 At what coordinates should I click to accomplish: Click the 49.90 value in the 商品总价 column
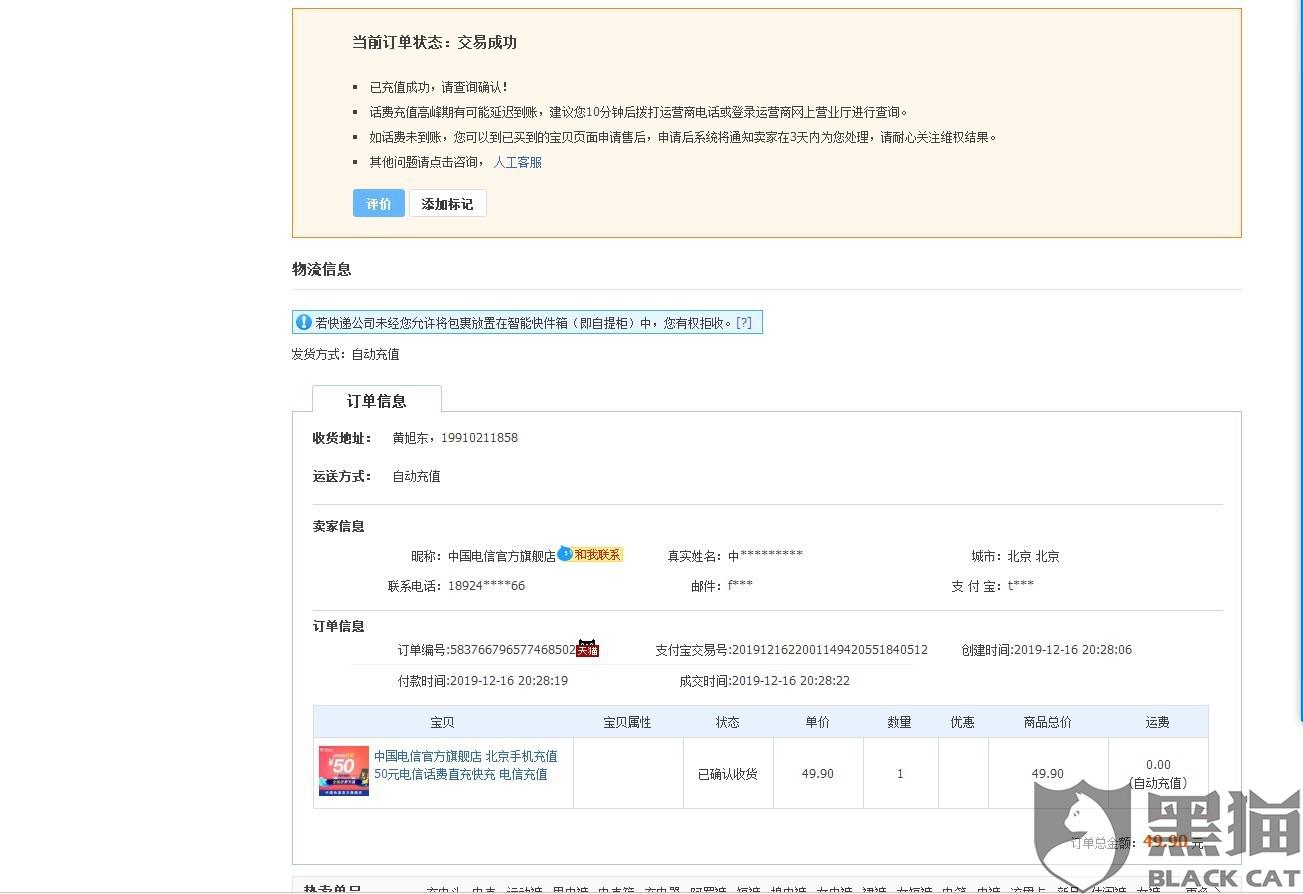click(1047, 774)
